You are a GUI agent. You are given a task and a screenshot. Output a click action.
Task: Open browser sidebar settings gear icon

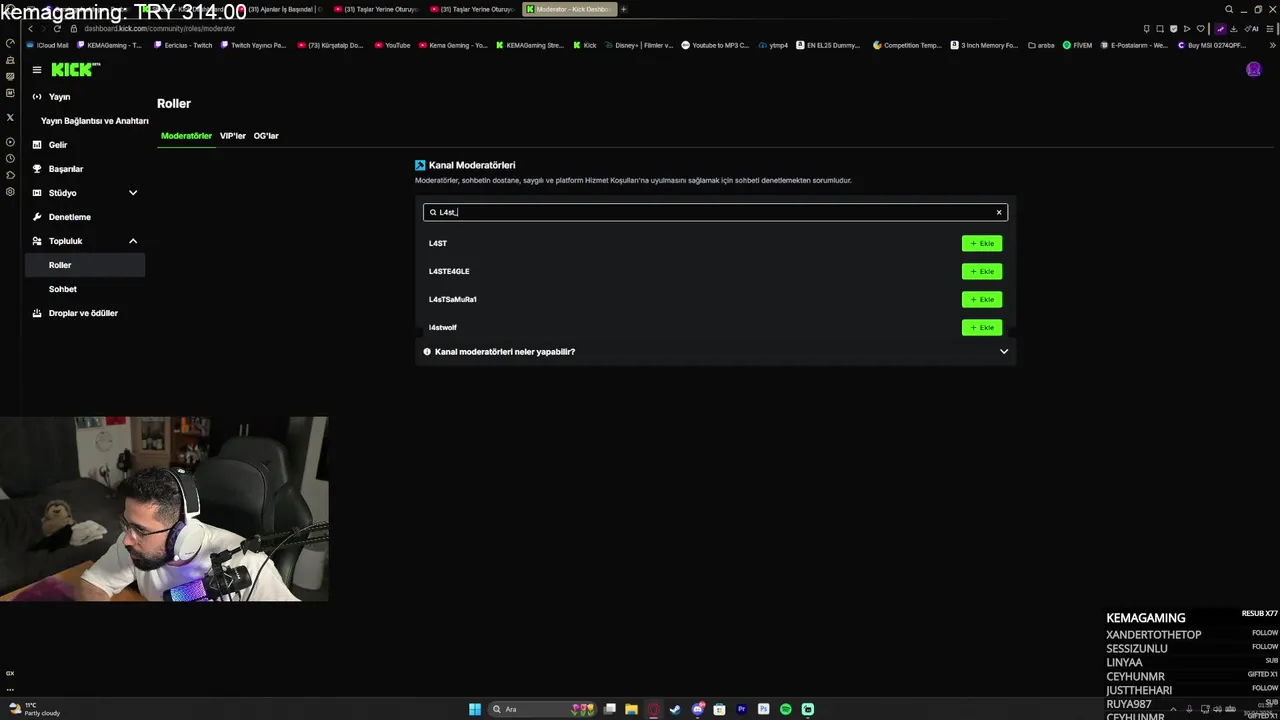[x=10, y=191]
